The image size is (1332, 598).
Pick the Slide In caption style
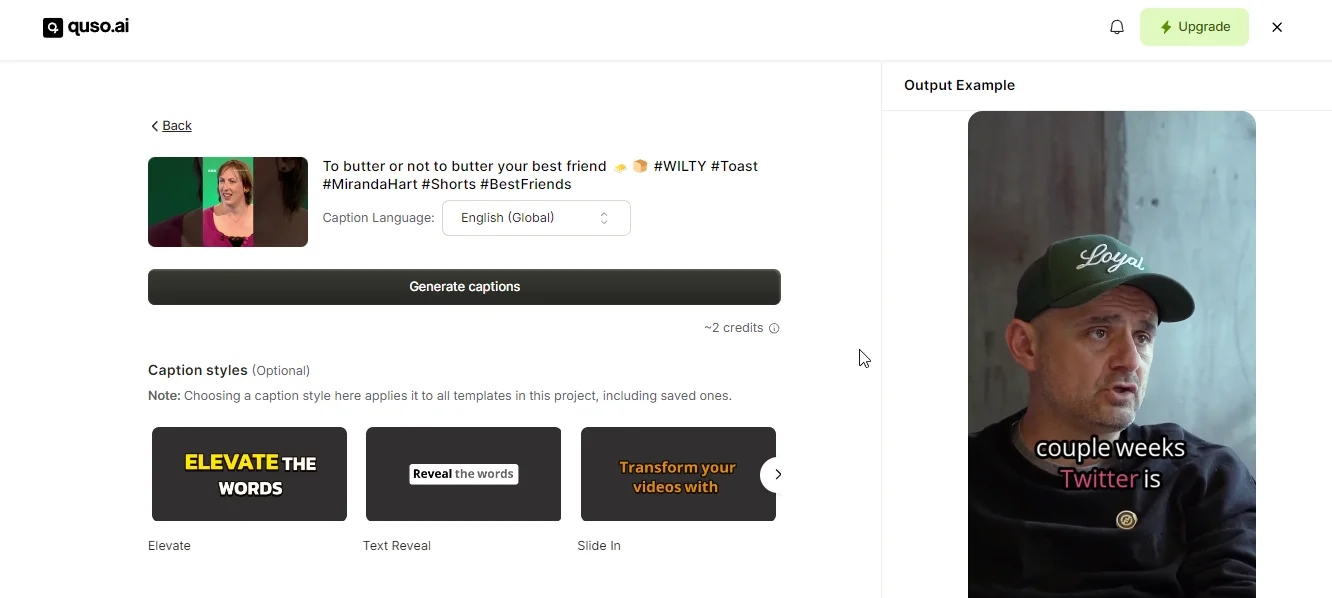(x=678, y=474)
